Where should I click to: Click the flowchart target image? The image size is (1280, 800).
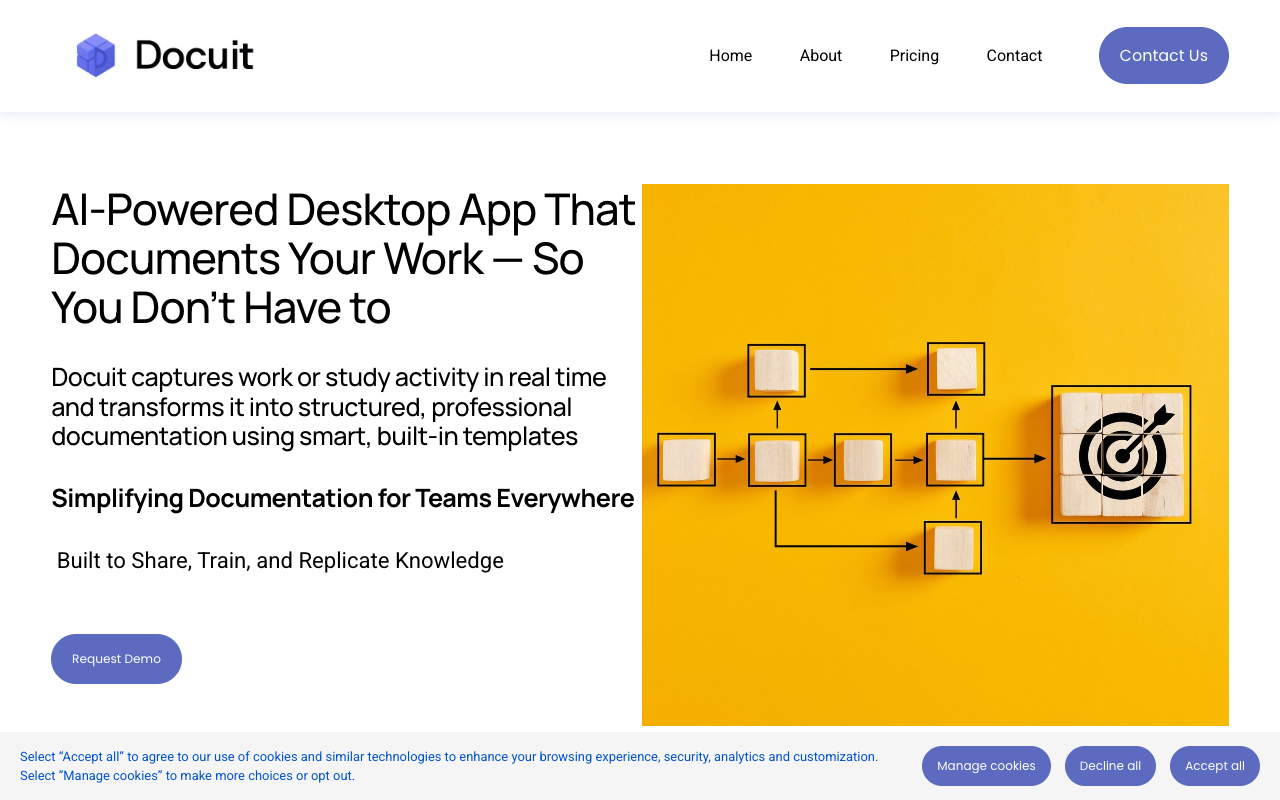(935, 454)
